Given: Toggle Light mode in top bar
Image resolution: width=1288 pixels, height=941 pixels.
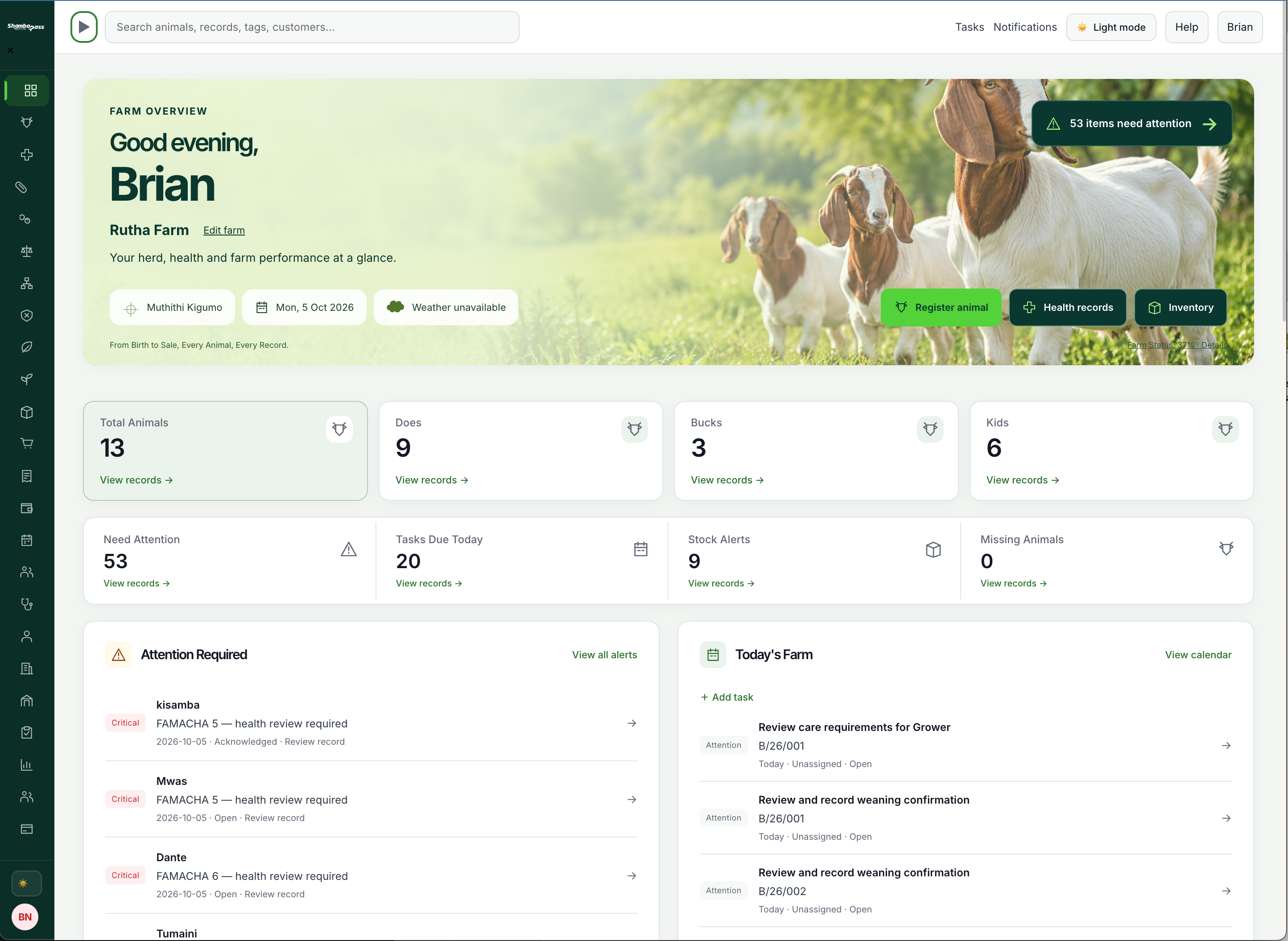Looking at the screenshot, I should (1111, 27).
